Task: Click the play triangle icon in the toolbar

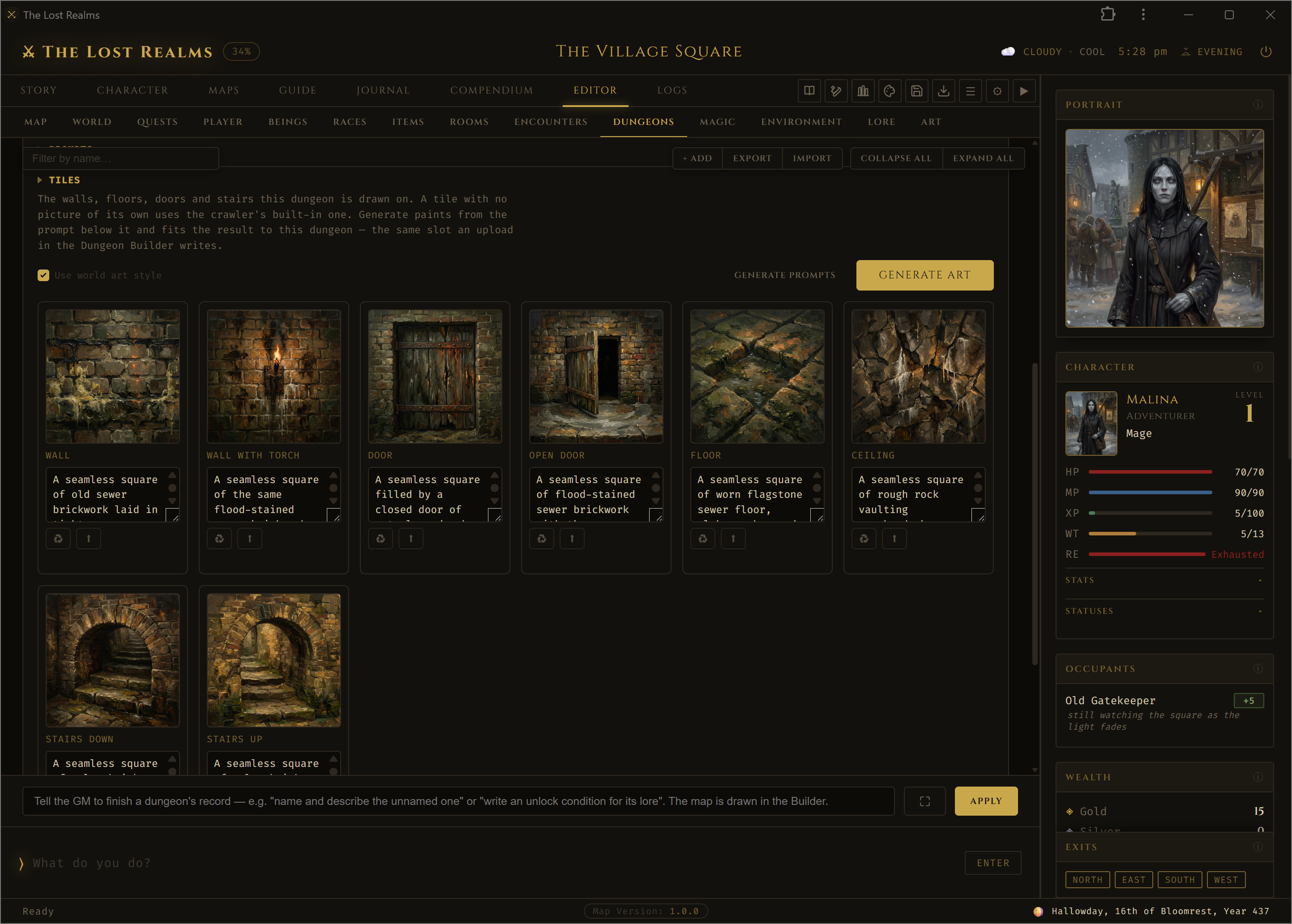Action: pos(1024,91)
